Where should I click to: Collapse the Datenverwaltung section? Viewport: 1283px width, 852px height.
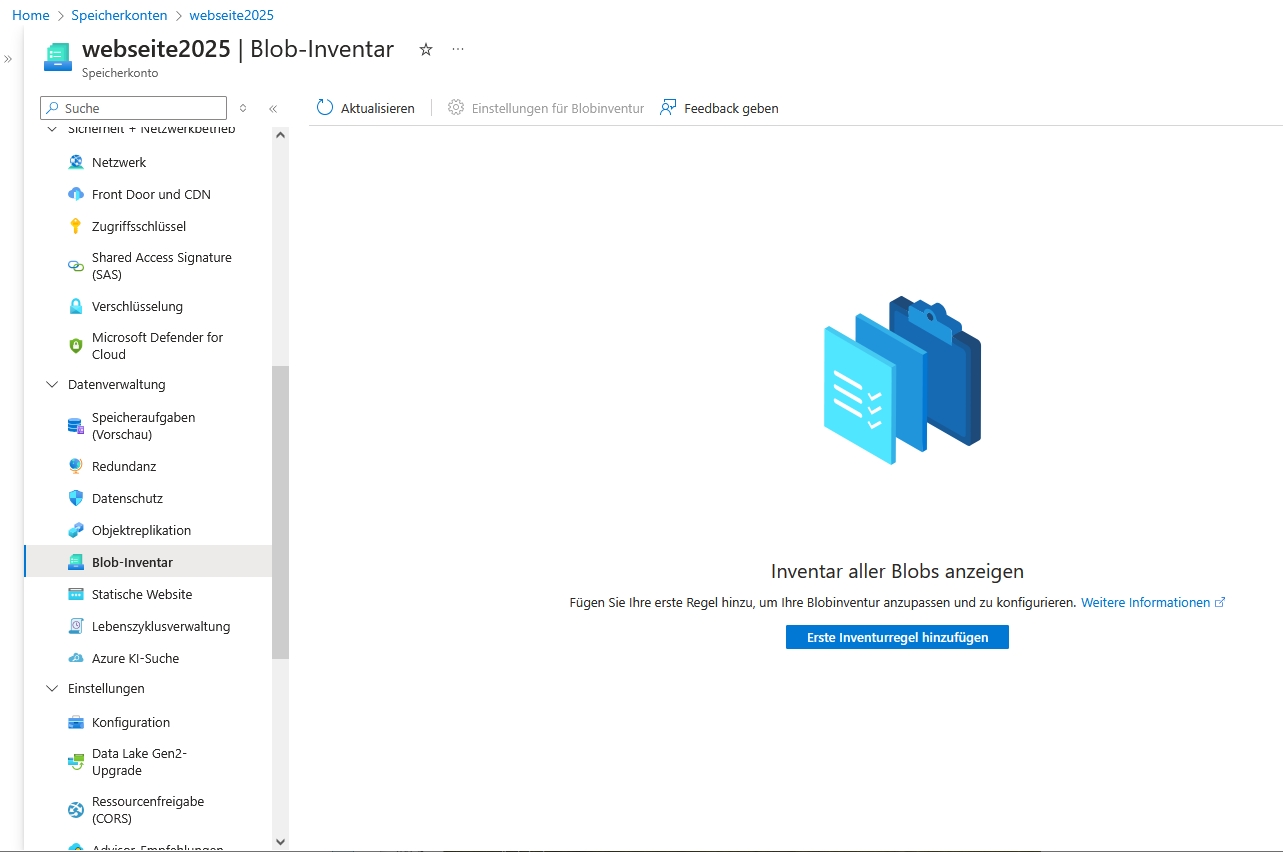[x=52, y=384]
